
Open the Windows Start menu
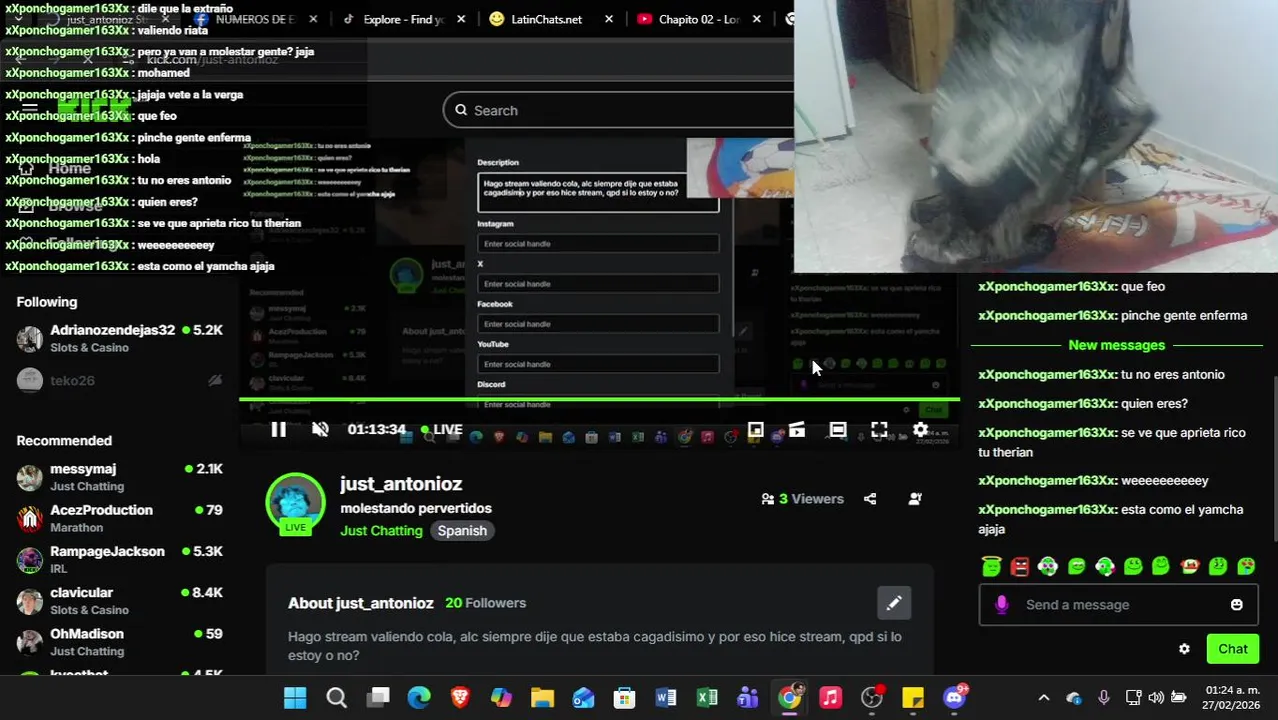click(x=295, y=698)
